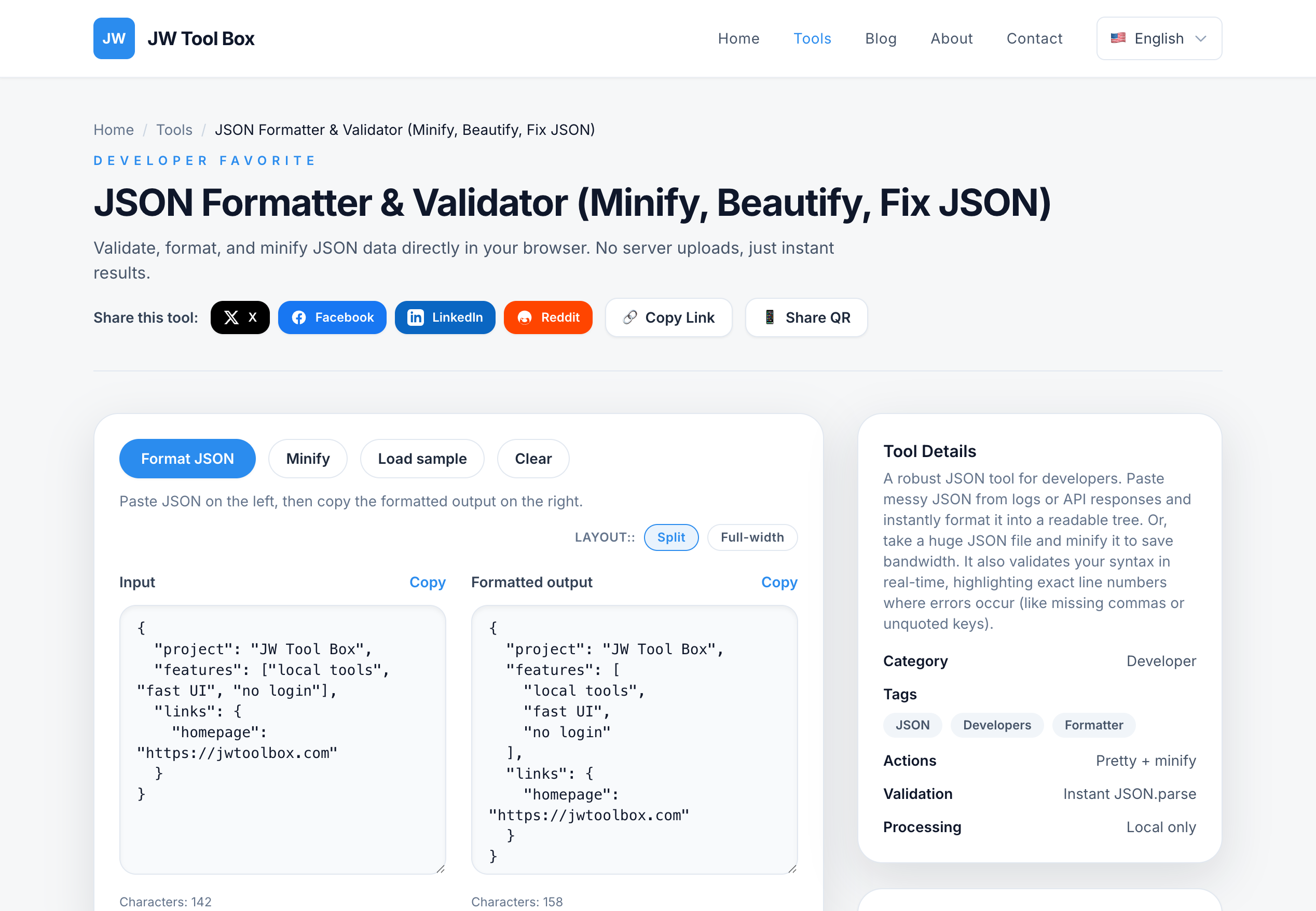Click the 'Developer' category value
This screenshot has height=911, width=1316.
tap(1161, 661)
